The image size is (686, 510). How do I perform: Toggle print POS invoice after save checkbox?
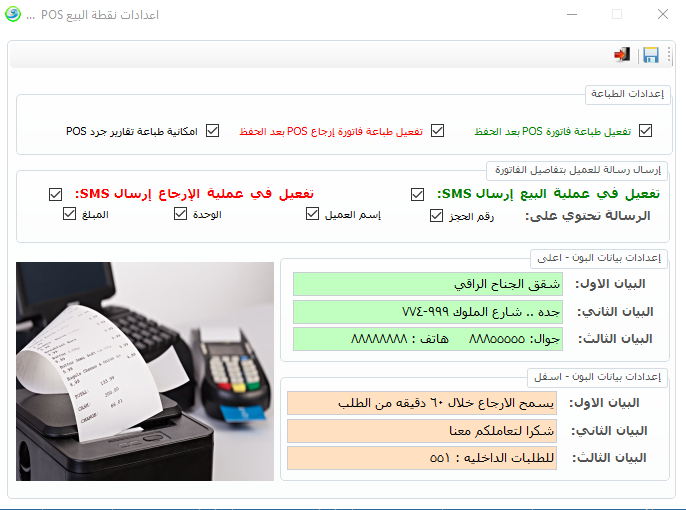(x=645, y=131)
